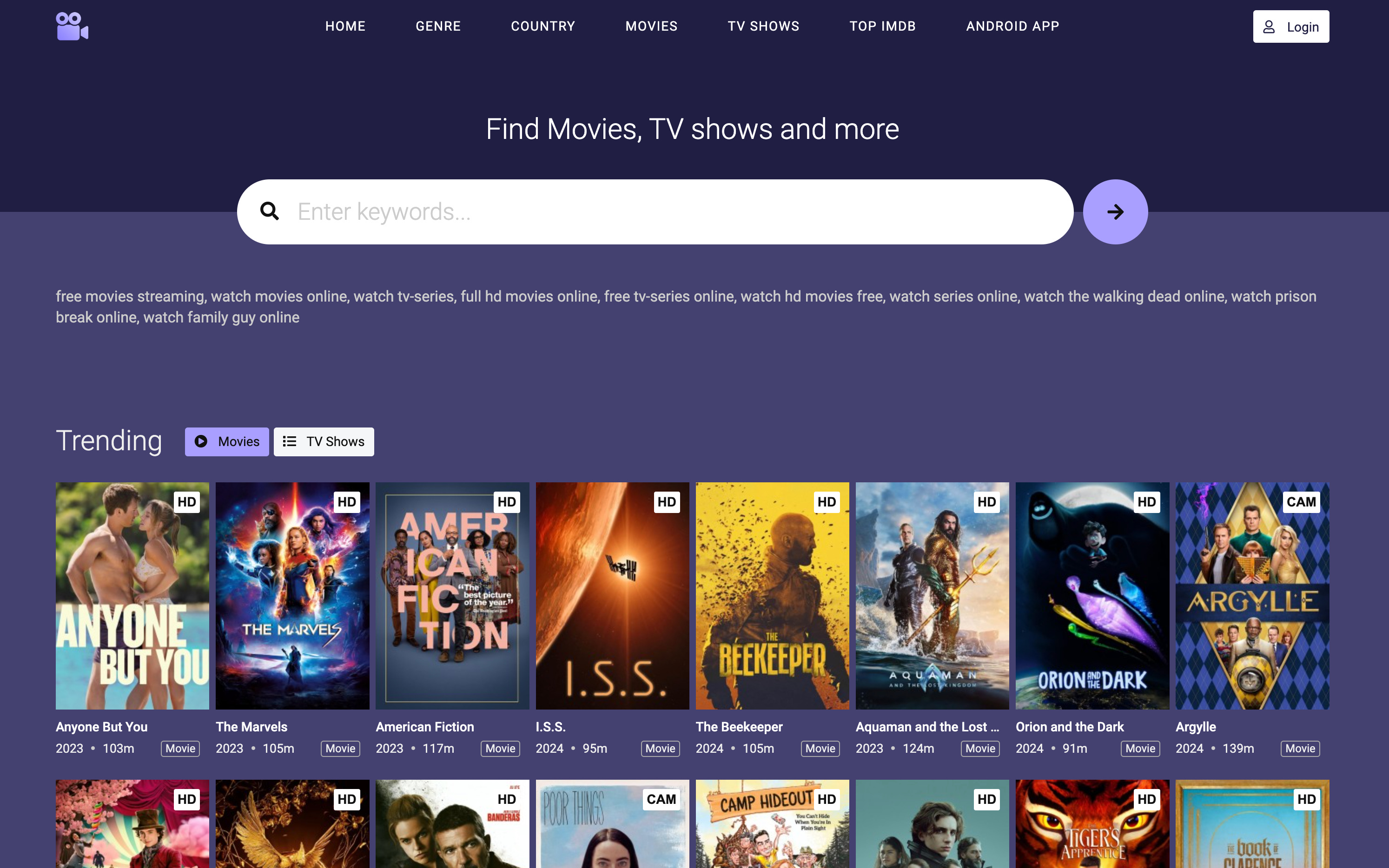Go to TV SHOWS in navigation
This screenshot has width=1389, height=868.
click(764, 26)
